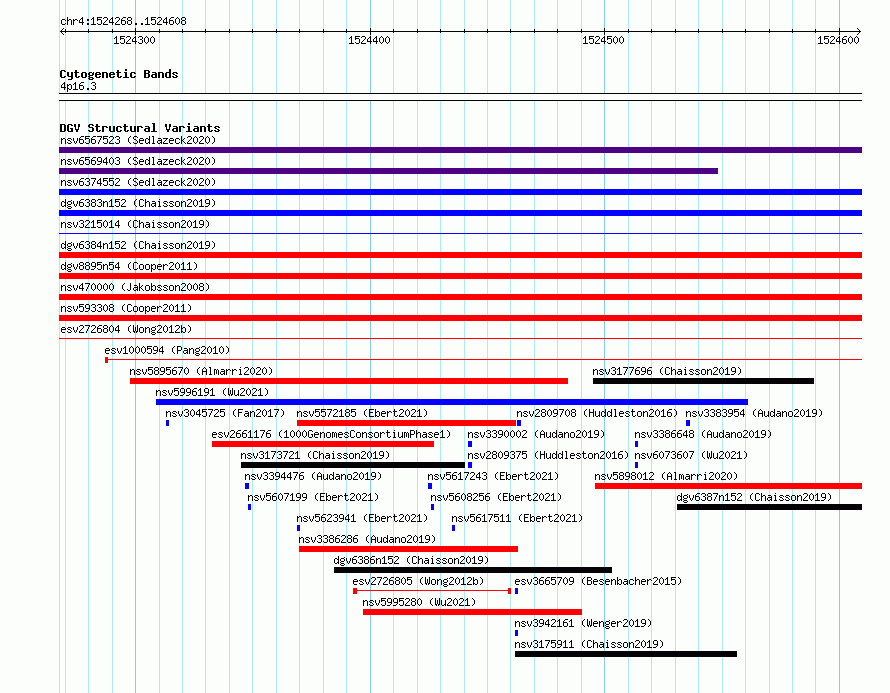Click thin red span of esv2726805 (Wong2012b)
The height and width of the screenshot is (693, 890).
pos(433,591)
